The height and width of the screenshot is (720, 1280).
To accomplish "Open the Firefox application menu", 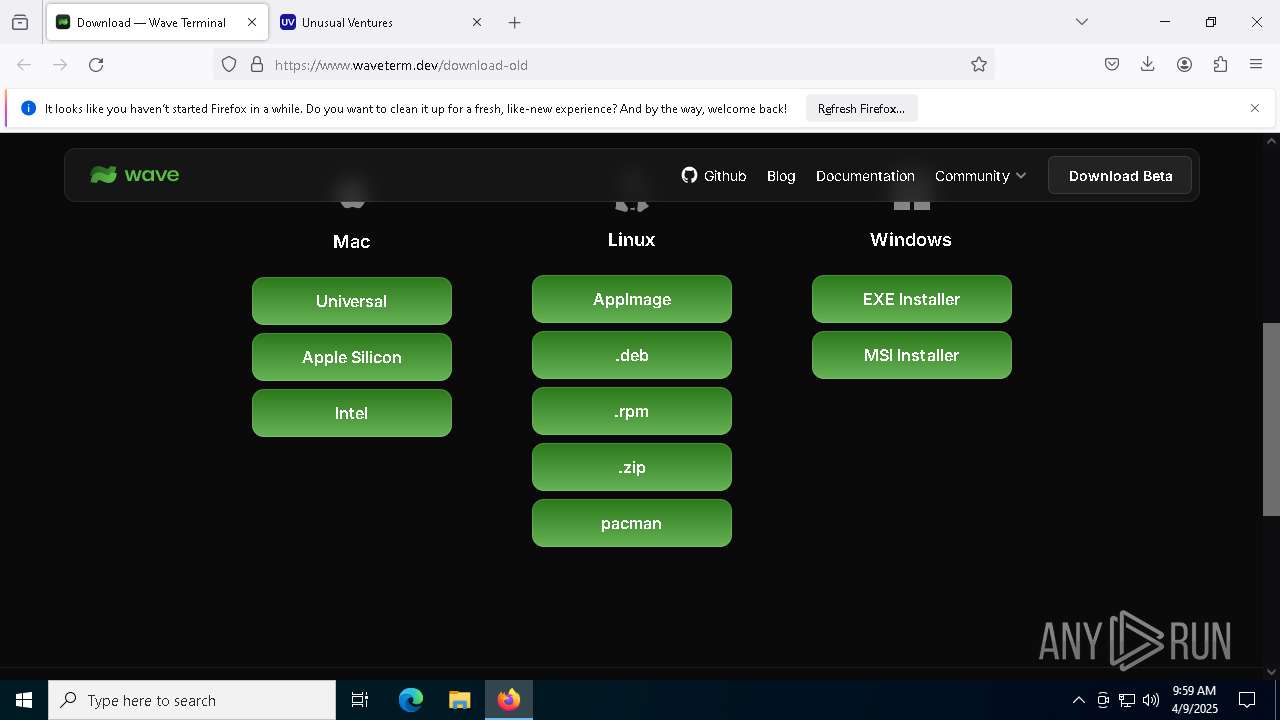I will (x=1256, y=65).
